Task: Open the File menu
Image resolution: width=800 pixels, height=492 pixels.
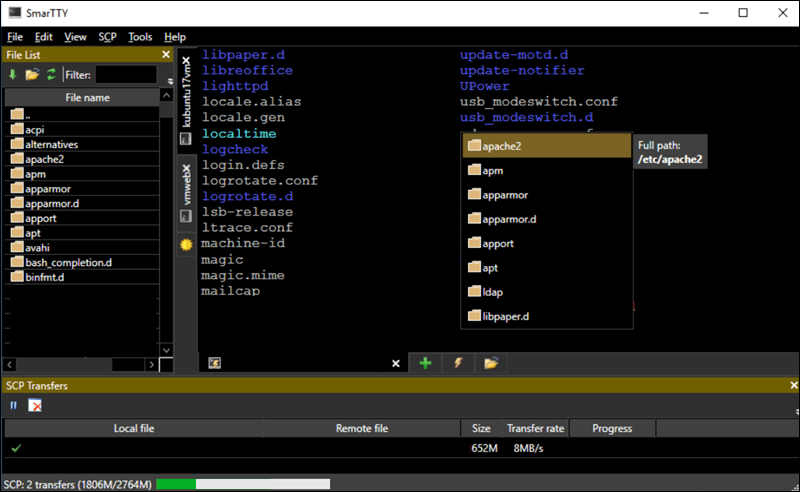Action: coord(15,37)
